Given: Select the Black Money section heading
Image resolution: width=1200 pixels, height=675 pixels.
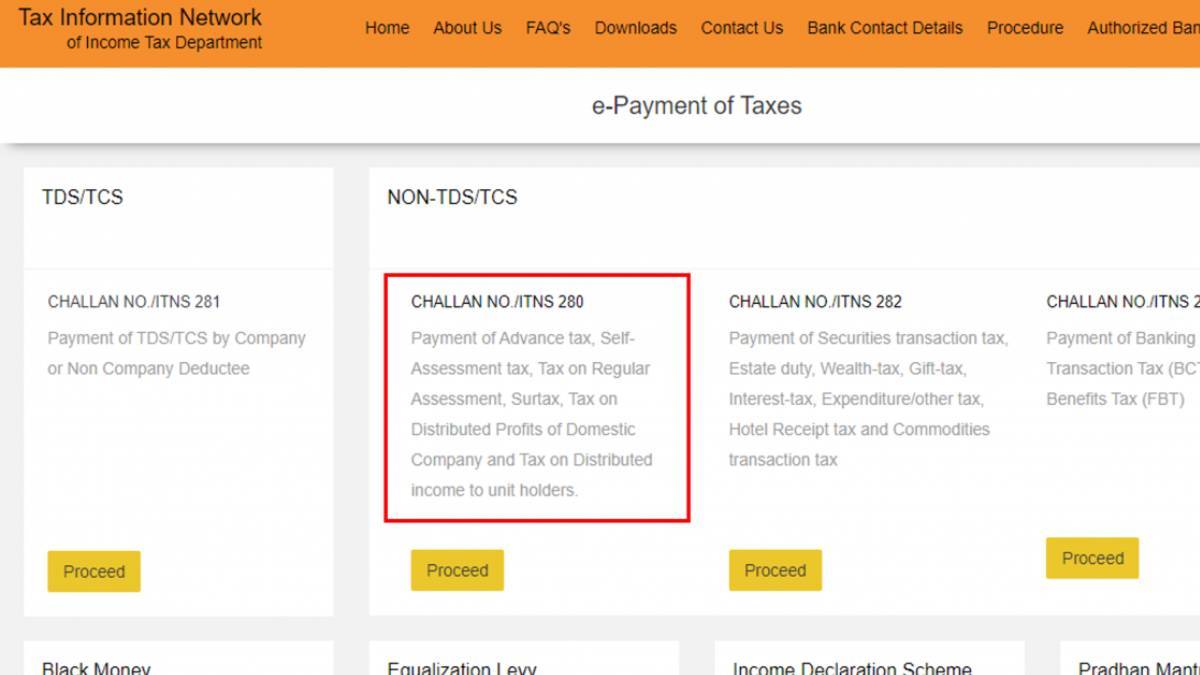Looking at the screenshot, I should pos(96,667).
